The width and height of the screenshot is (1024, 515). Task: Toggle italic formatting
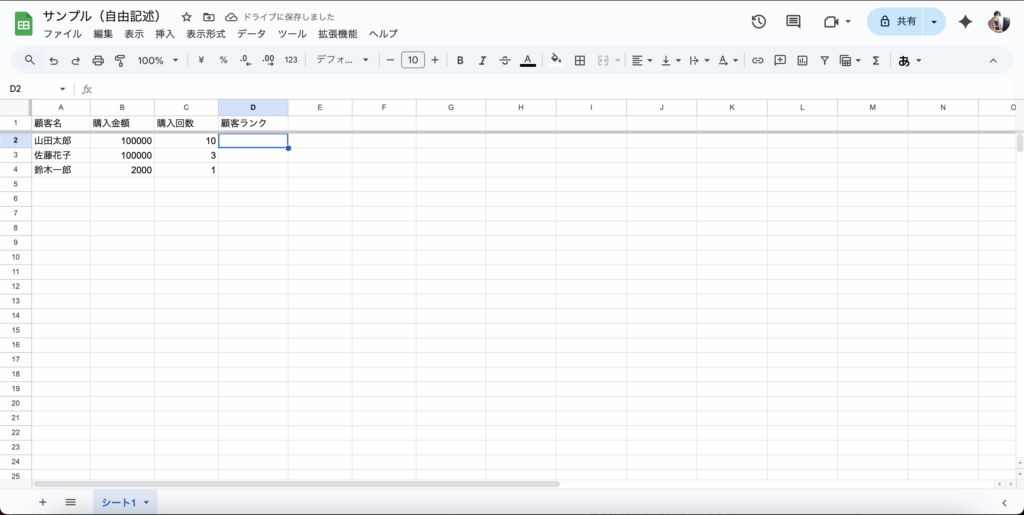[483, 61]
